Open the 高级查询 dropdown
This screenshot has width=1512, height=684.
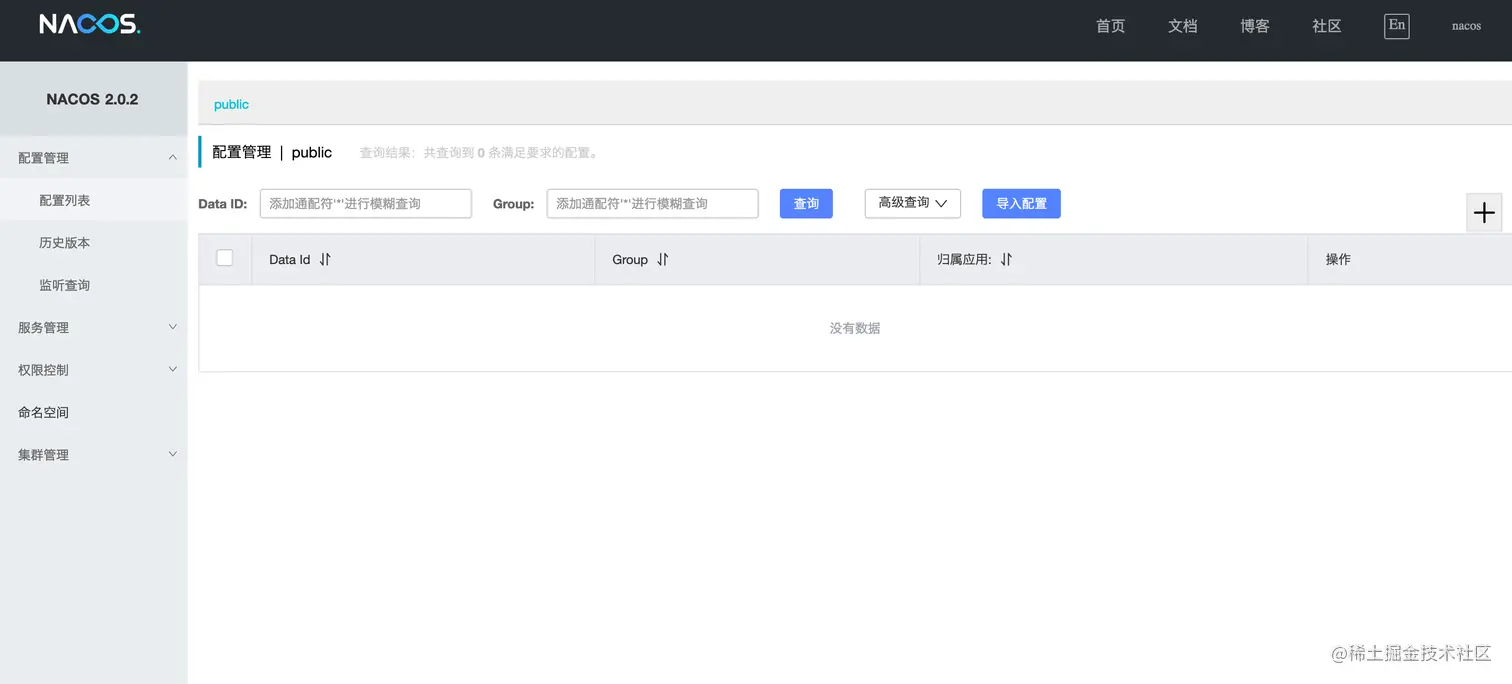(x=911, y=203)
